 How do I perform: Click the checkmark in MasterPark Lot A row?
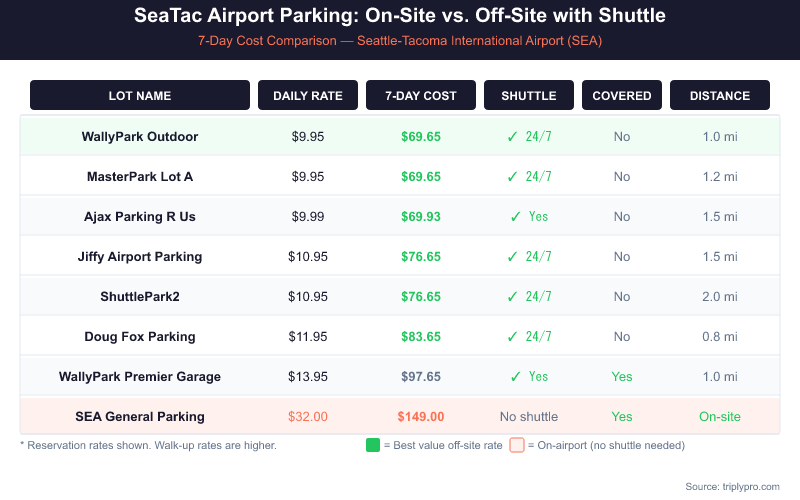coord(511,176)
